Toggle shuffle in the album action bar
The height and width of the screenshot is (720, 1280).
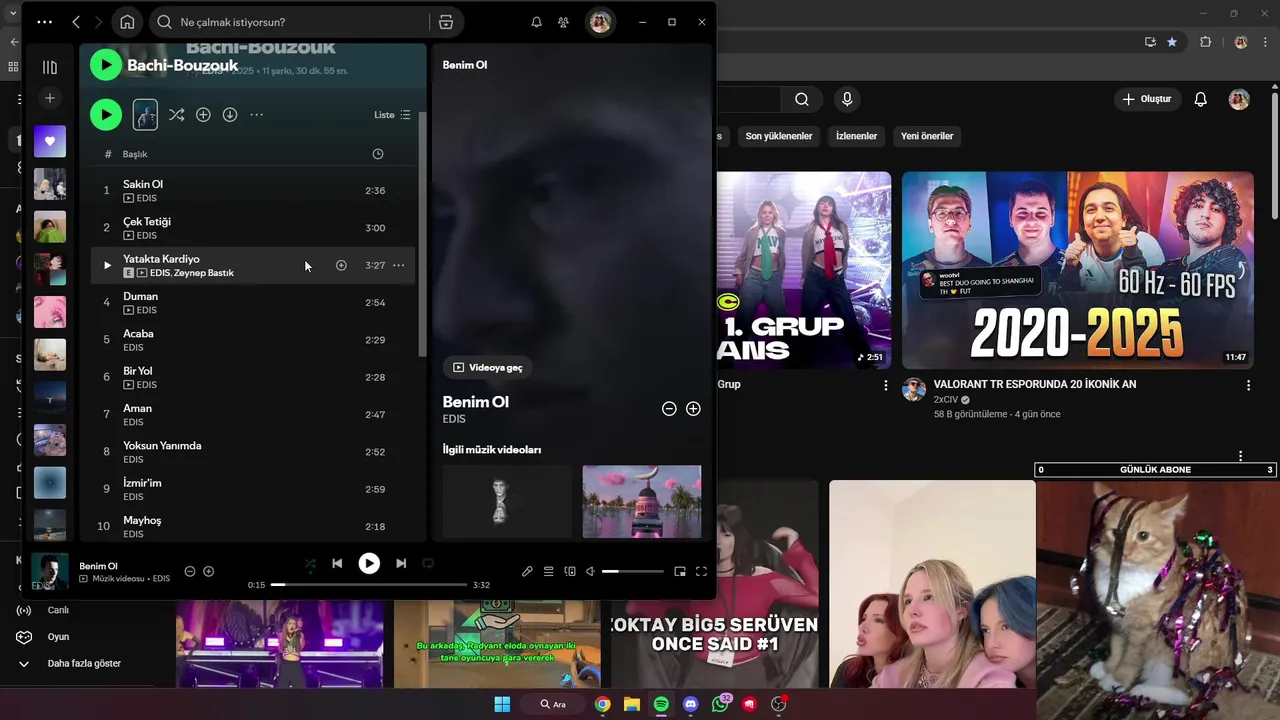click(x=176, y=115)
